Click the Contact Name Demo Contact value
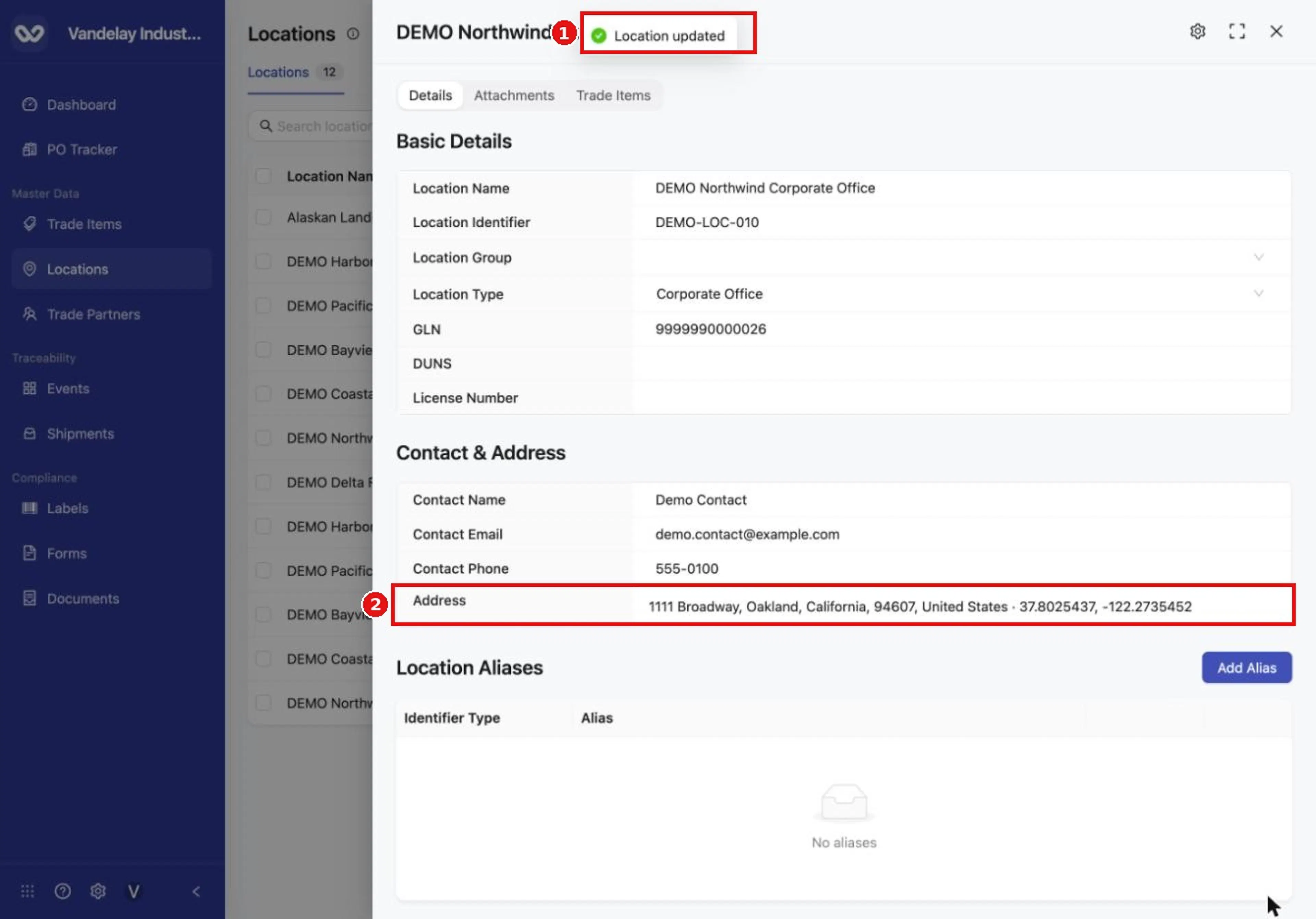The image size is (1316, 919). 700,500
